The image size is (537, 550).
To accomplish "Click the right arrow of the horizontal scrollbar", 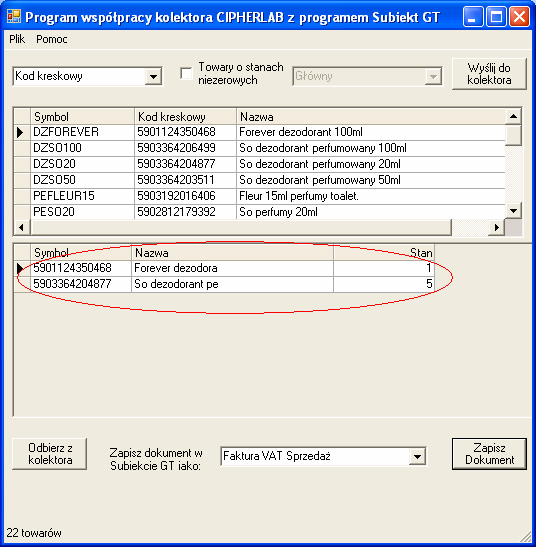I will coord(496,227).
